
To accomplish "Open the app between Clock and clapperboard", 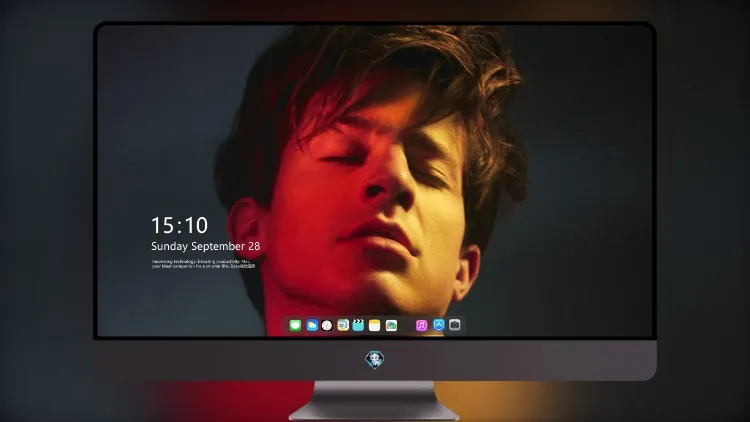I will (x=343, y=325).
